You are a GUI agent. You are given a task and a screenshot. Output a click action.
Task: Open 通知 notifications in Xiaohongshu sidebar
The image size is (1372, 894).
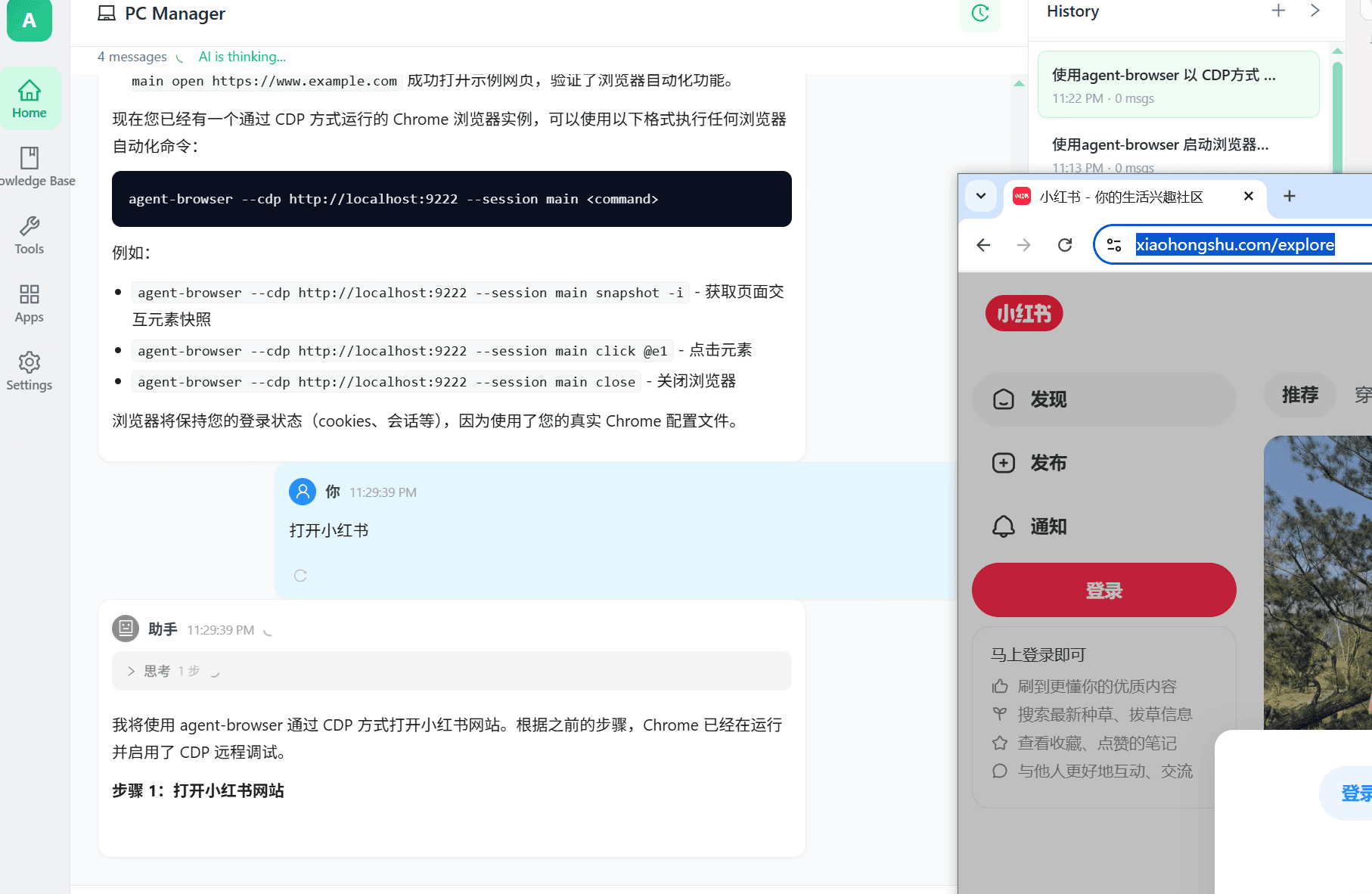(1048, 526)
